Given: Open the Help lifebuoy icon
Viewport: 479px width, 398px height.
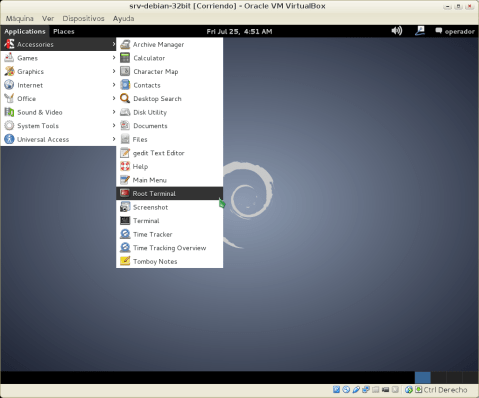Looking at the screenshot, I should [x=125, y=166].
